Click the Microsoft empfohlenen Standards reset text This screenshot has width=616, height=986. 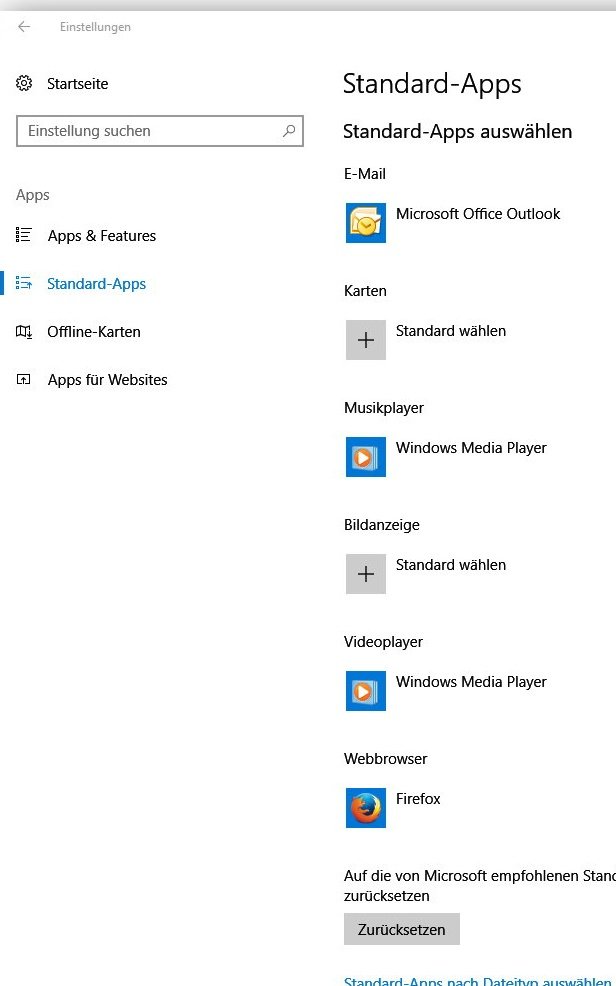(480, 885)
